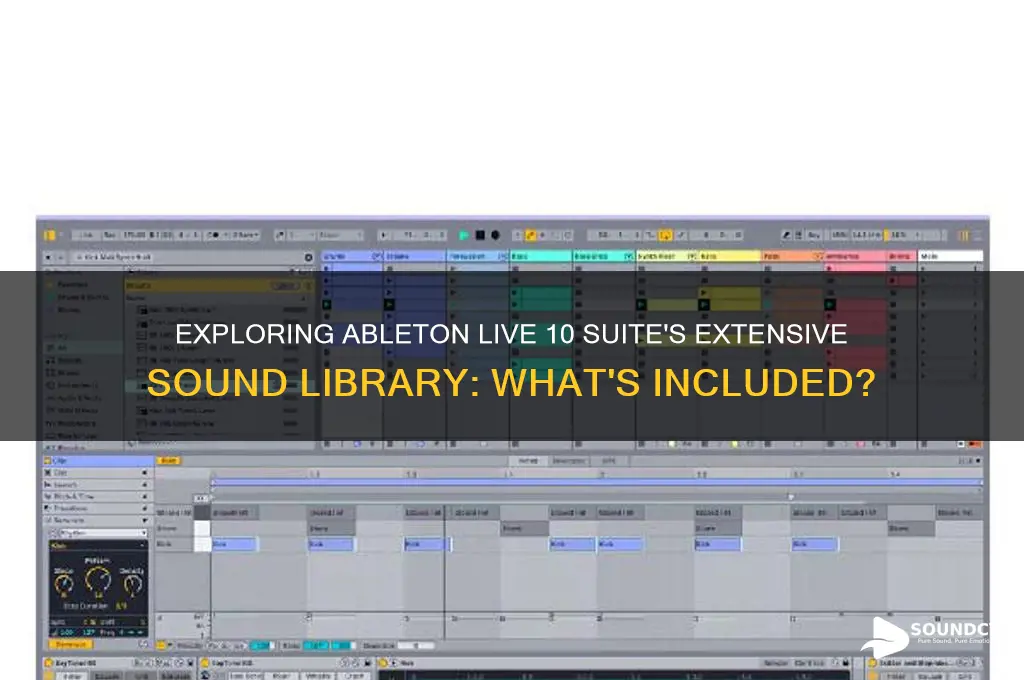The height and width of the screenshot is (680, 1024).
Task: Toggle the first KeyTuner 88 device activator
Action: [x=48, y=663]
